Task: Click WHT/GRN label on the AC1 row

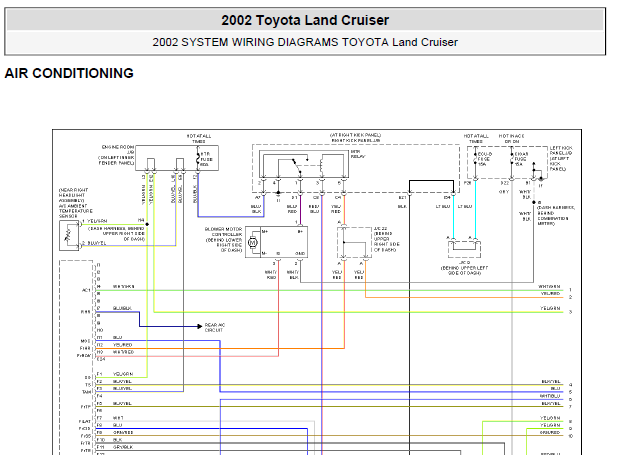Action: tap(124, 287)
